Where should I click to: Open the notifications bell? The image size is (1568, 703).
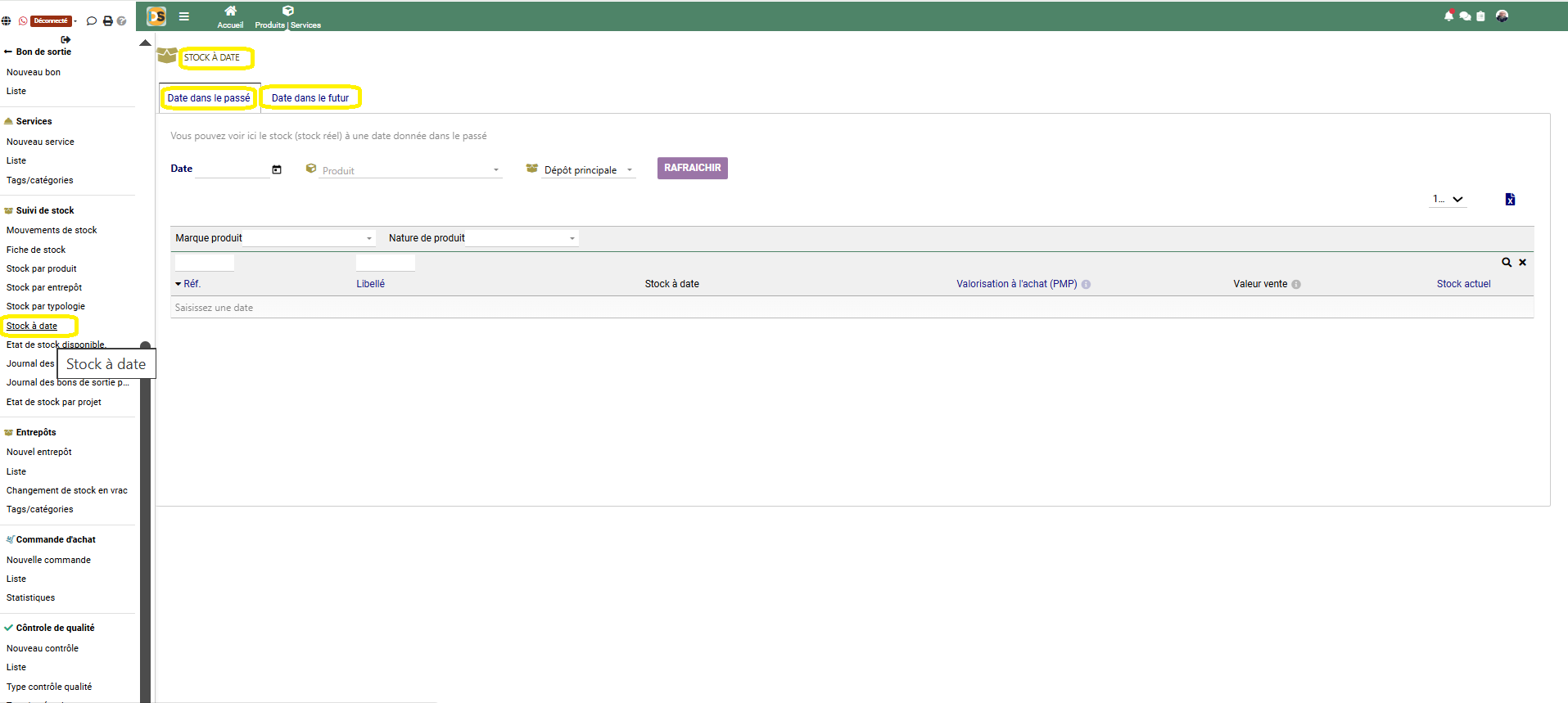coord(1448,16)
